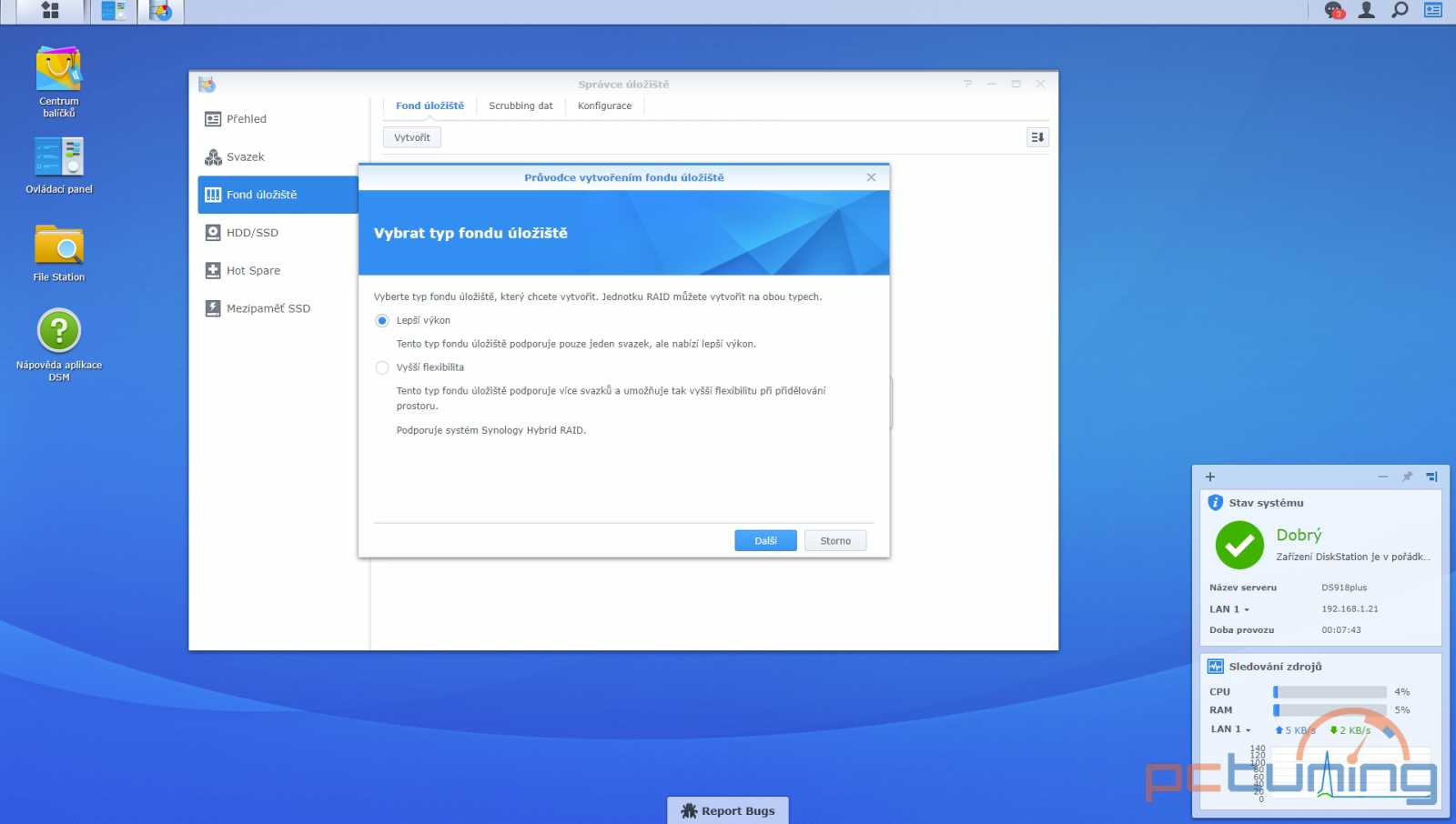Open the Fond úložiště tab
The width and height of the screenshot is (1456, 824).
pyautogui.click(x=430, y=106)
